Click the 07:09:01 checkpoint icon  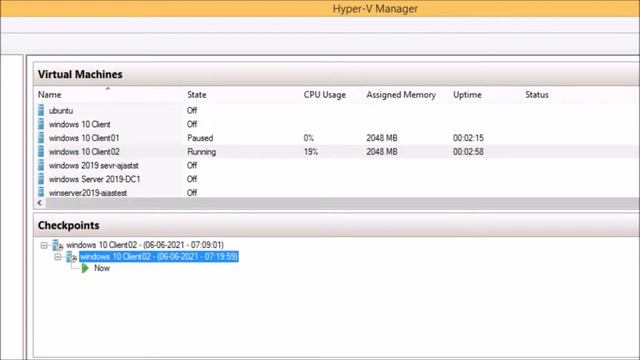pyautogui.click(x=58, y=245)
